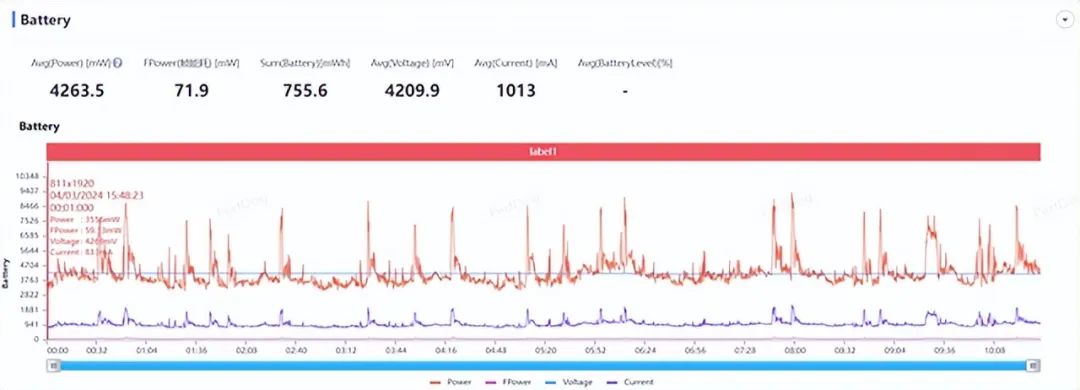Click the FPower value 71.9
This screenshot has width=1080, height=390.
click(191, 90)
